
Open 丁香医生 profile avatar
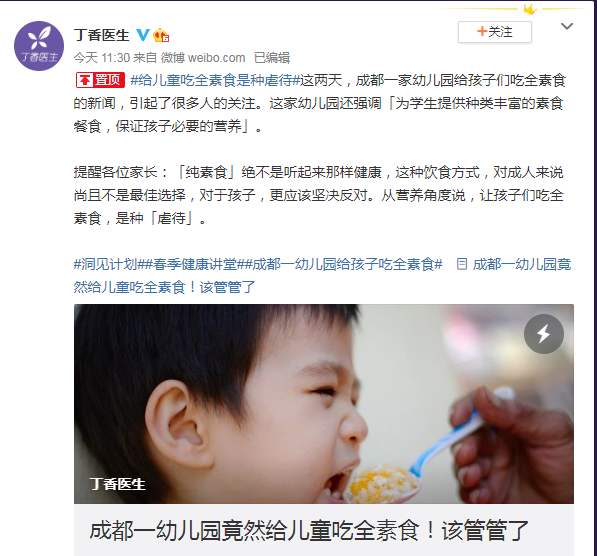click(x=39, y=46)
